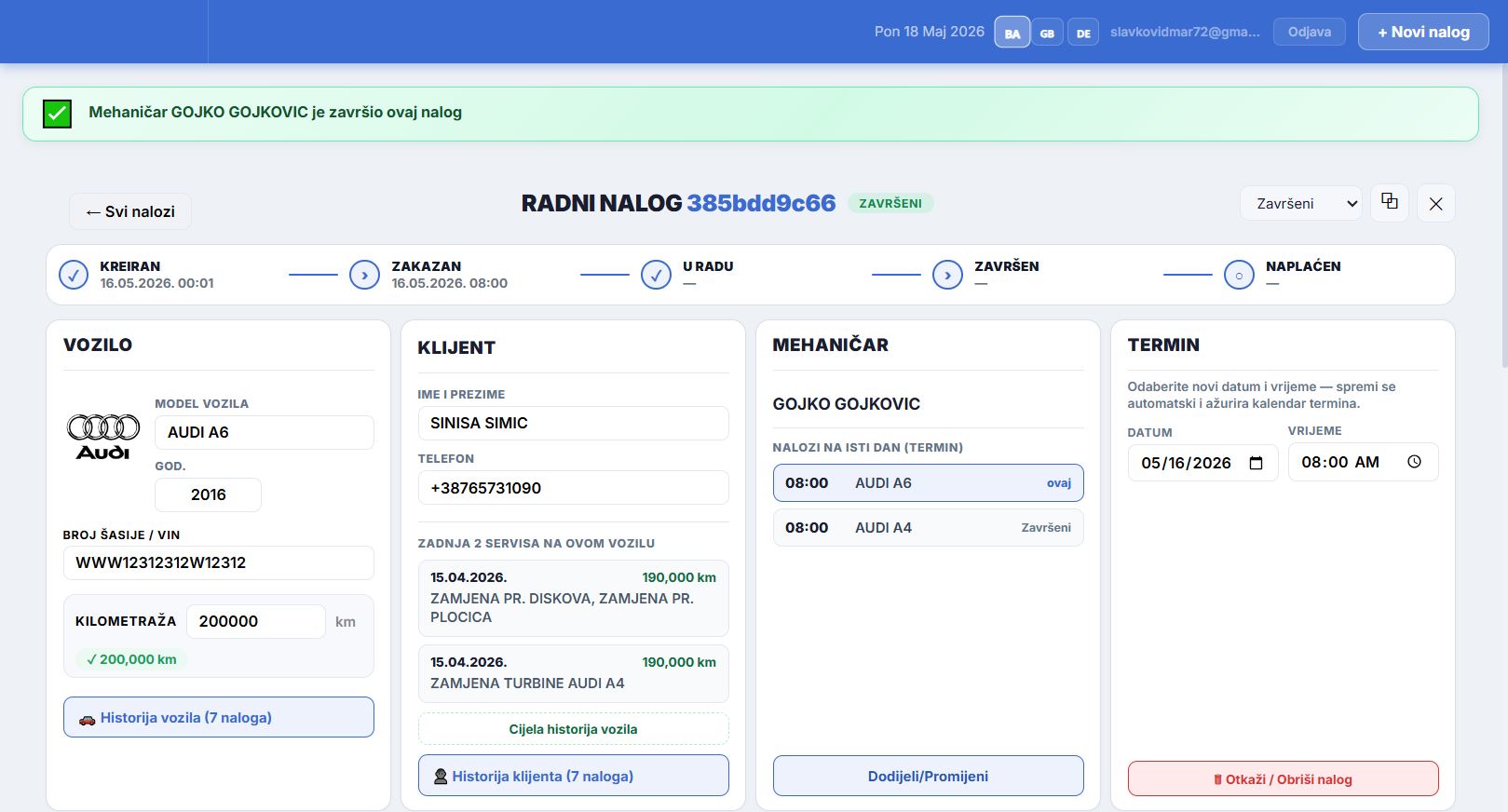Switch language to GB

click(1047, 33)
